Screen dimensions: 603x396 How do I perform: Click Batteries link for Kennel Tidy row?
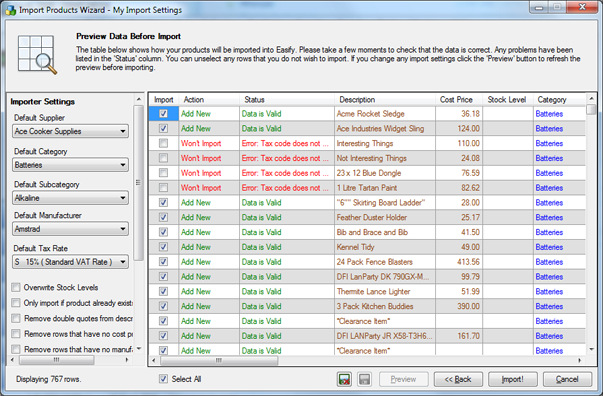pos(549,247)
